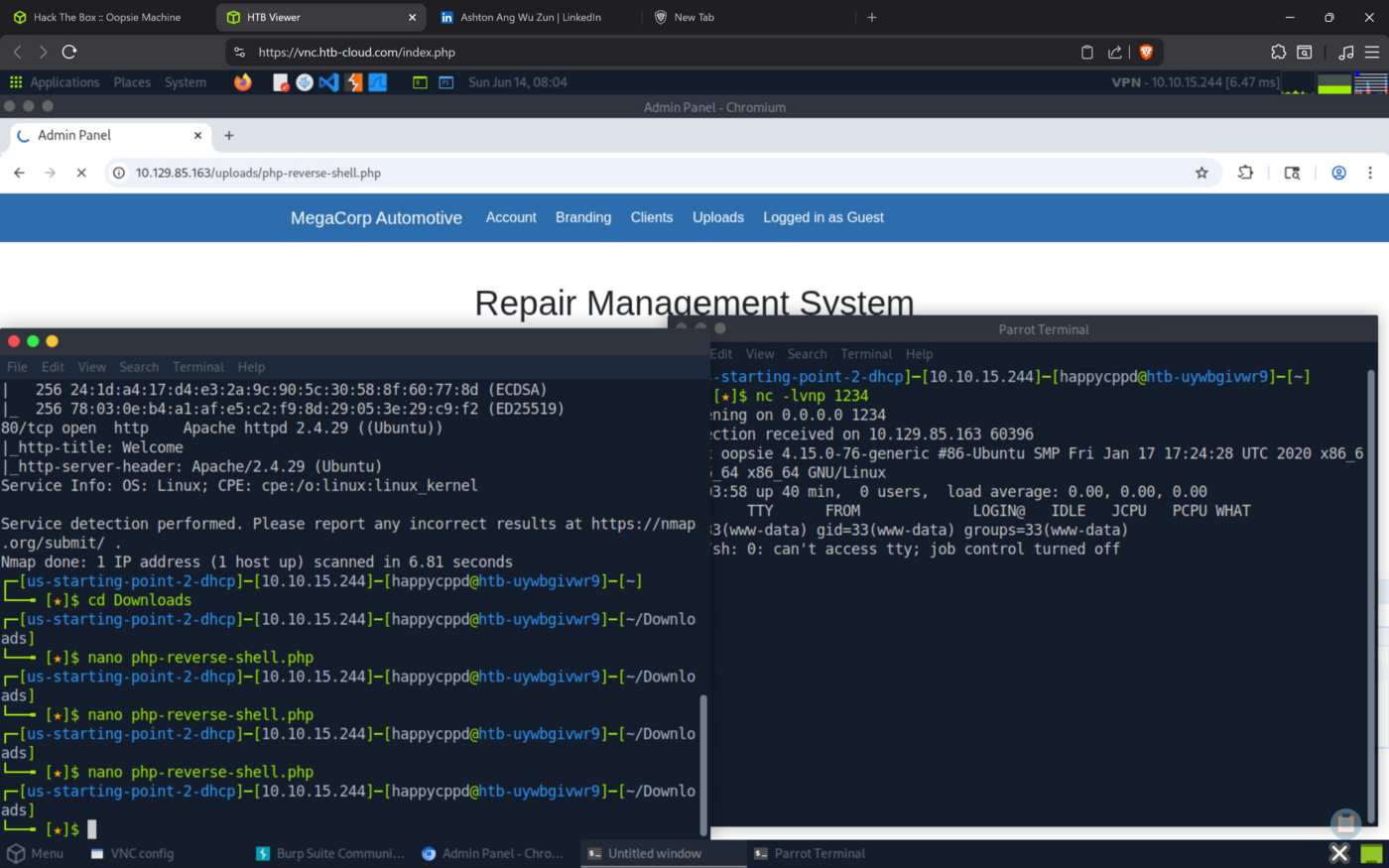Open new Brave tab with plus button
Screen dimensions: 1389x868
click(872, 17)
